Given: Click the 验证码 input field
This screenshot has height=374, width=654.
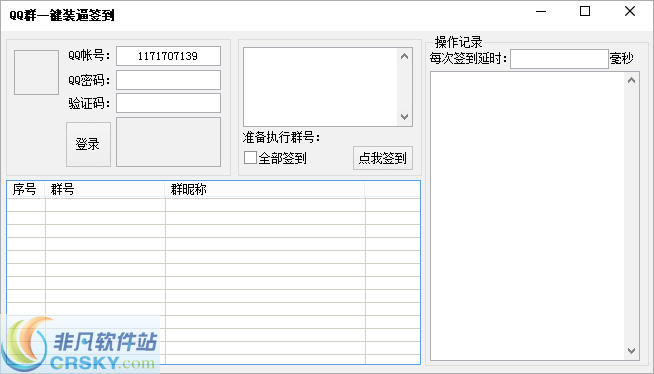Looking at the screenshot, I should click(x=168, y=103).
